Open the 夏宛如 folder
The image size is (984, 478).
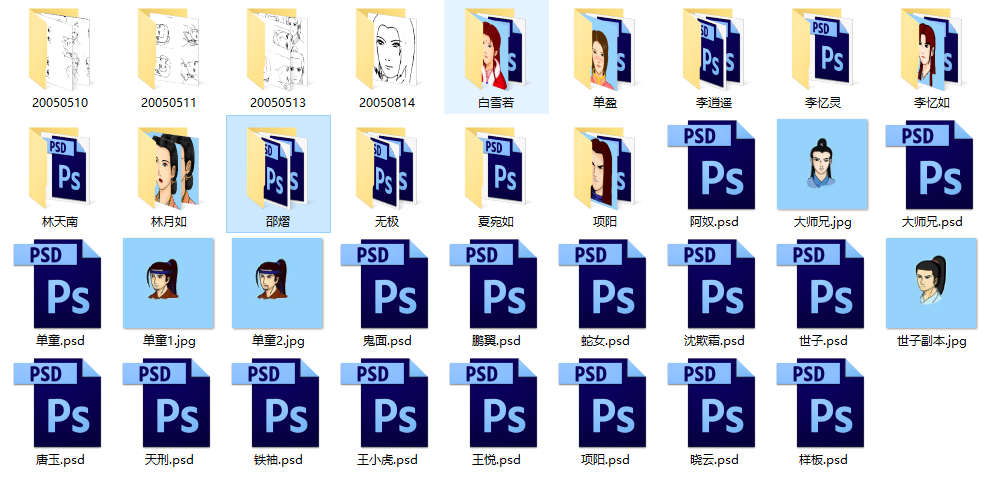pos(496,168)
